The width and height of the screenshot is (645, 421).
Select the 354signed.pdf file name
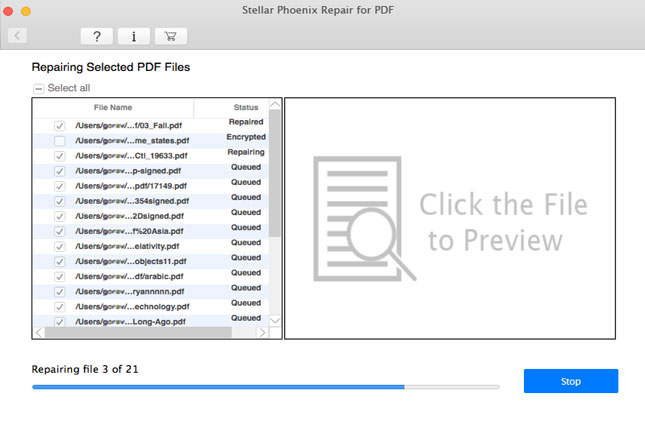pos(132,201)
